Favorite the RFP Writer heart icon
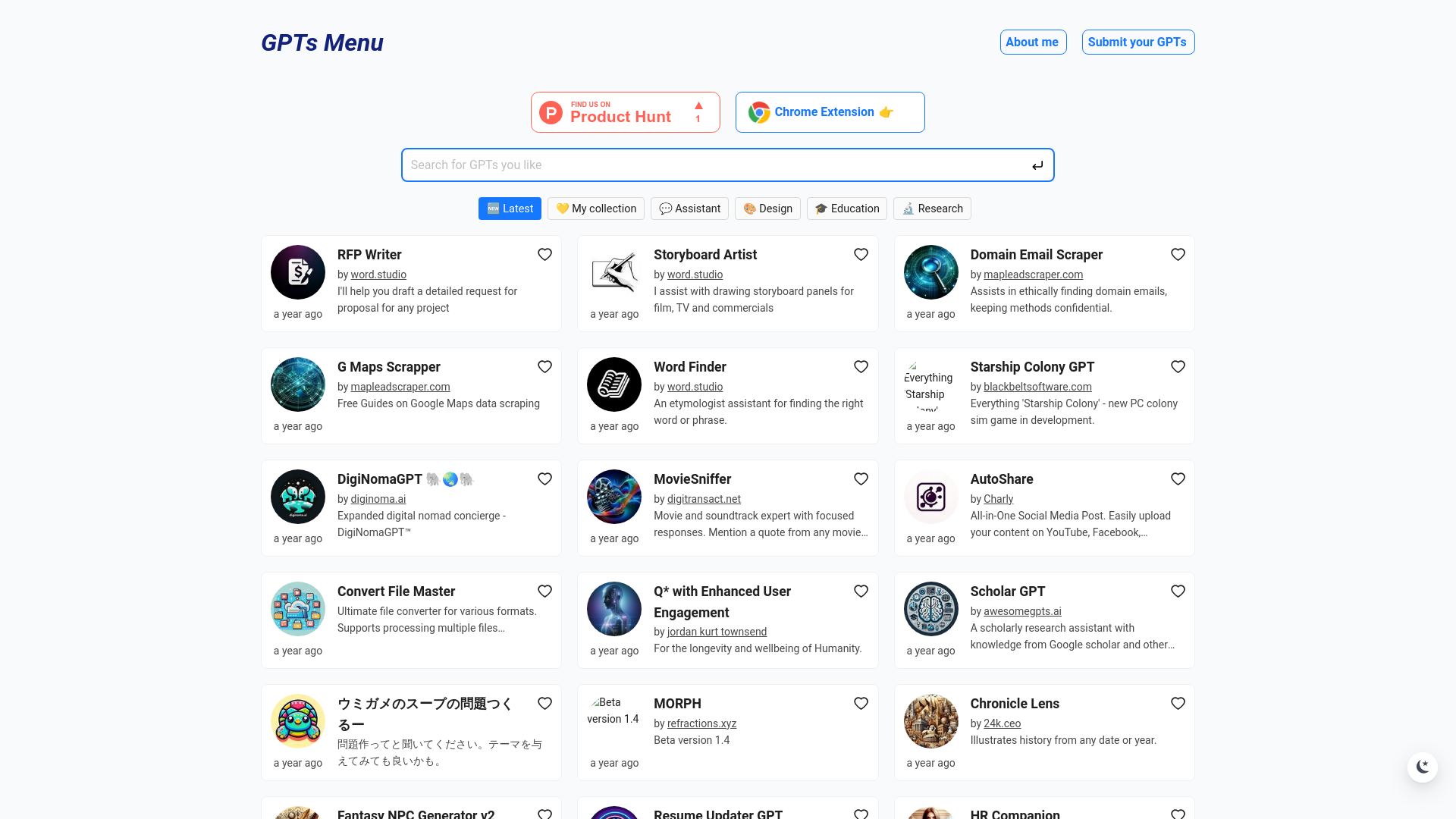The height and width of the screenshot is (819, 1456). point(544,255)
